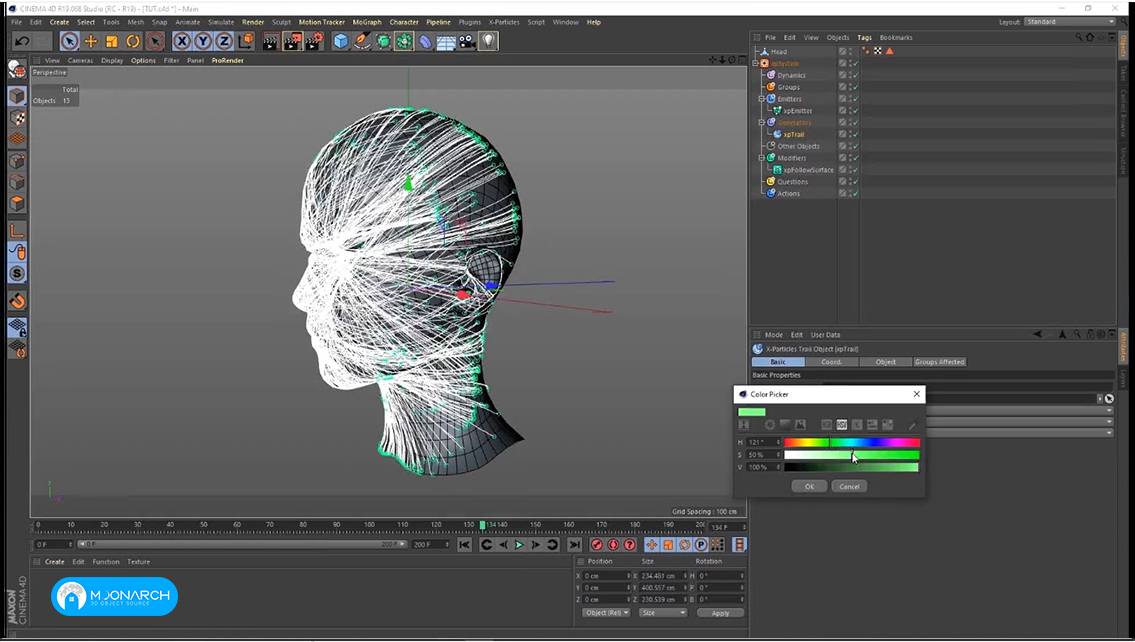Switch to the Groups Affected tab
Image resolution: width=1135 pixels, height=642 pixels.
click(940, 362)
